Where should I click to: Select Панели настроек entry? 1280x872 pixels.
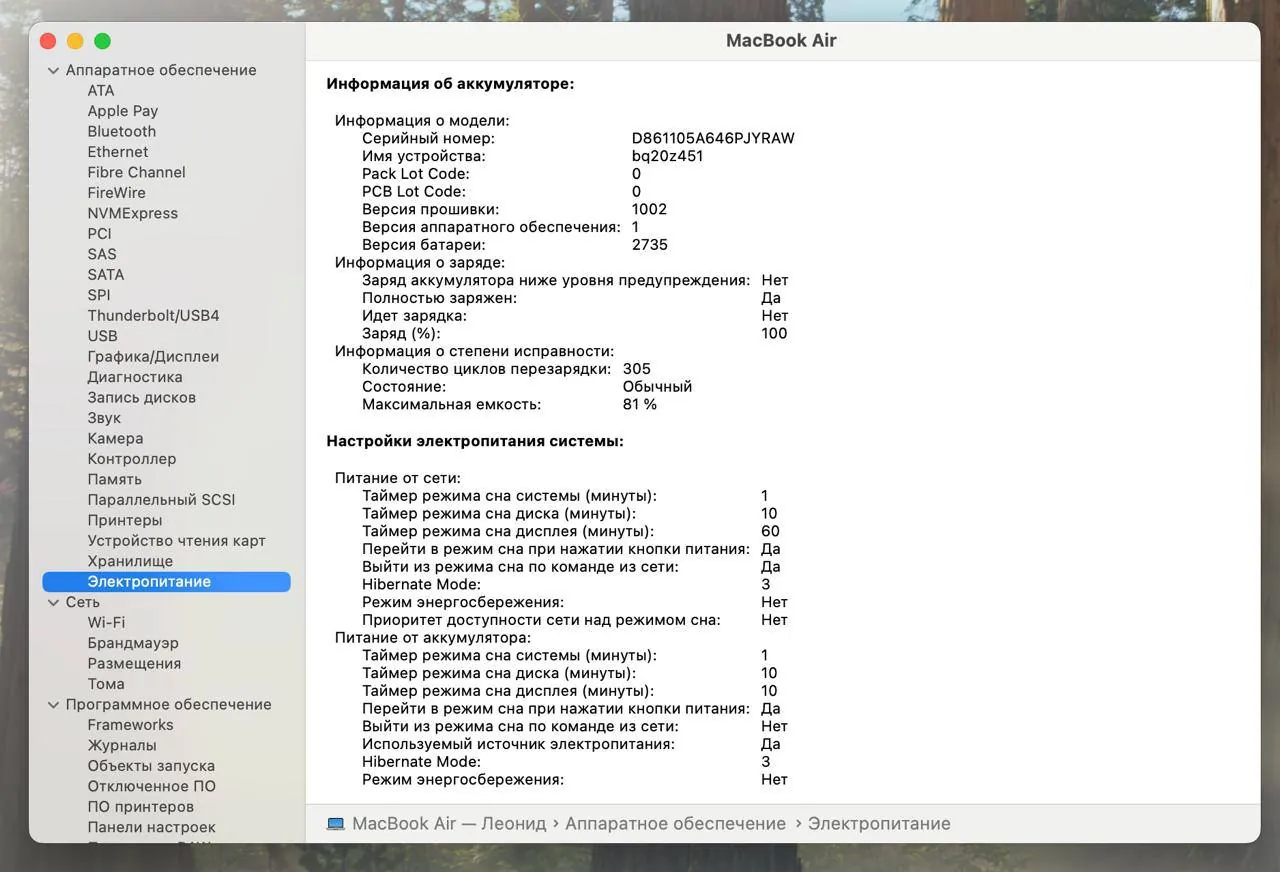pyautogui.click(x=151, y=827)
